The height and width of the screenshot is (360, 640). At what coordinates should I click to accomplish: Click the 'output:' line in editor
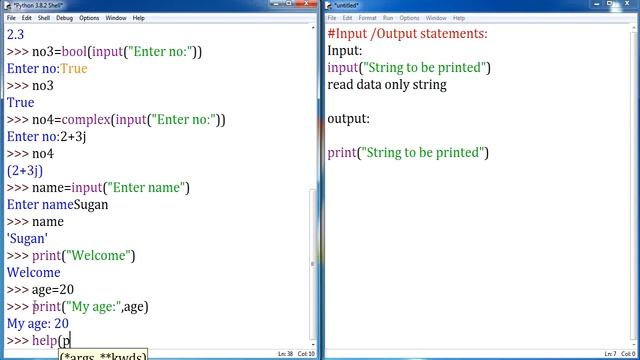348,118
